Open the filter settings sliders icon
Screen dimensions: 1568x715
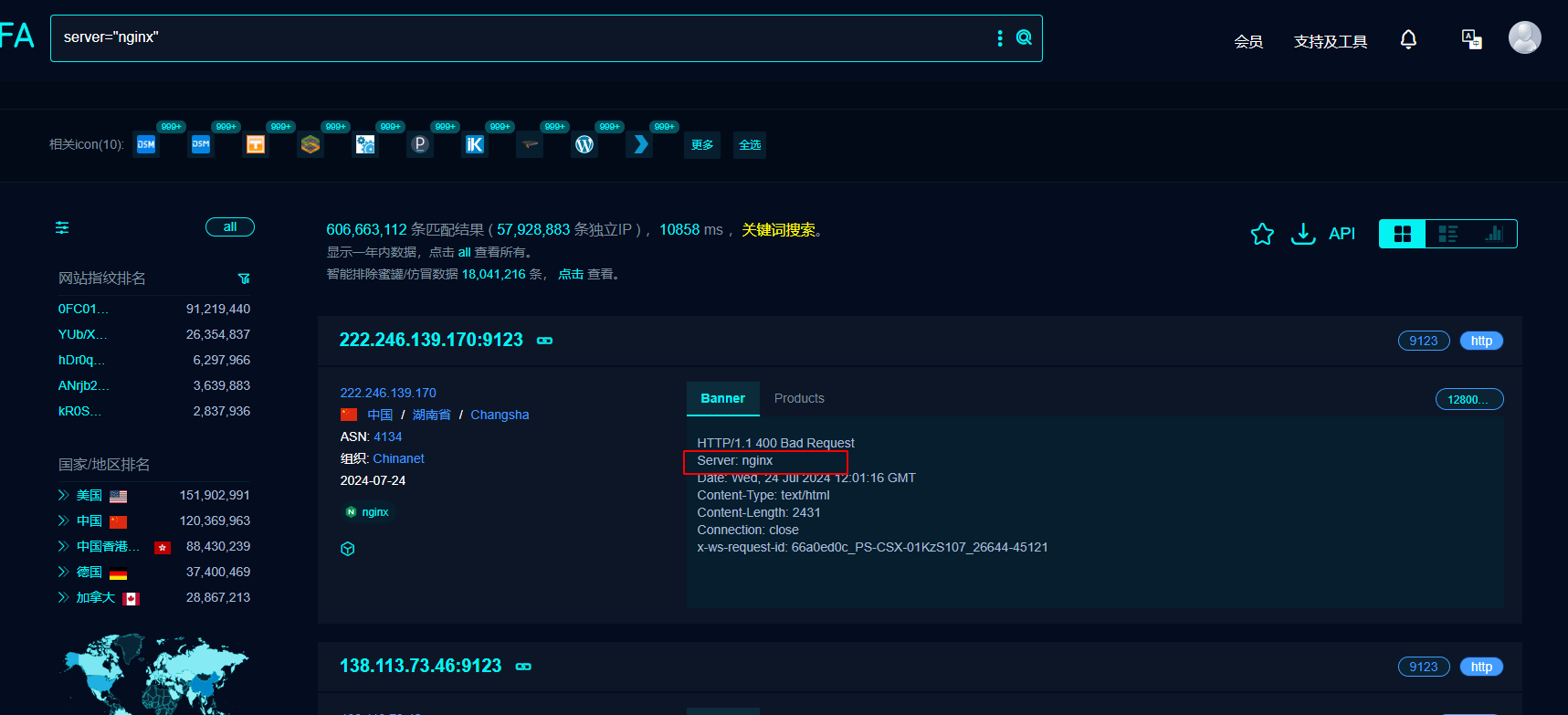coord(62,227)
